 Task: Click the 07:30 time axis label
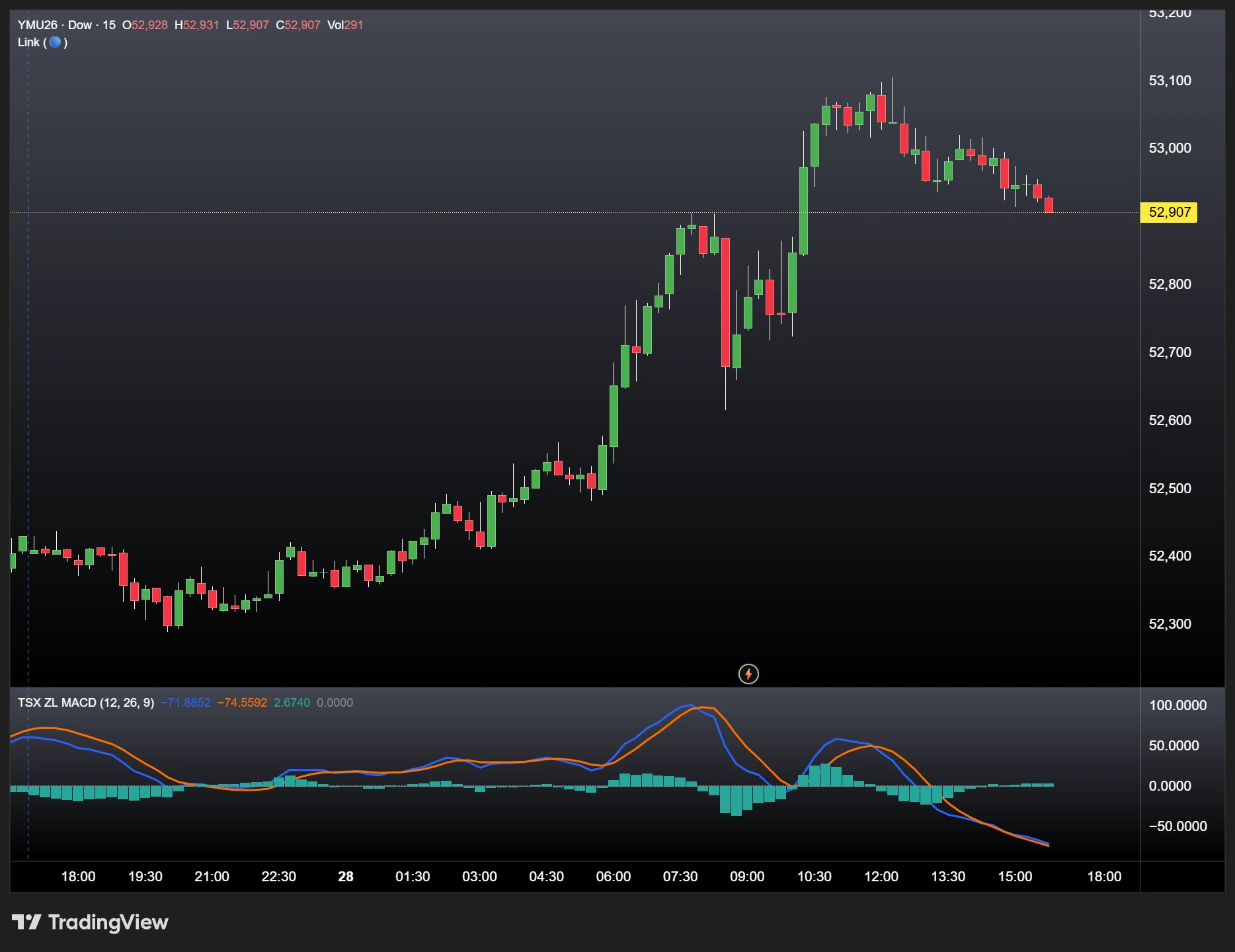coord(680,877)
